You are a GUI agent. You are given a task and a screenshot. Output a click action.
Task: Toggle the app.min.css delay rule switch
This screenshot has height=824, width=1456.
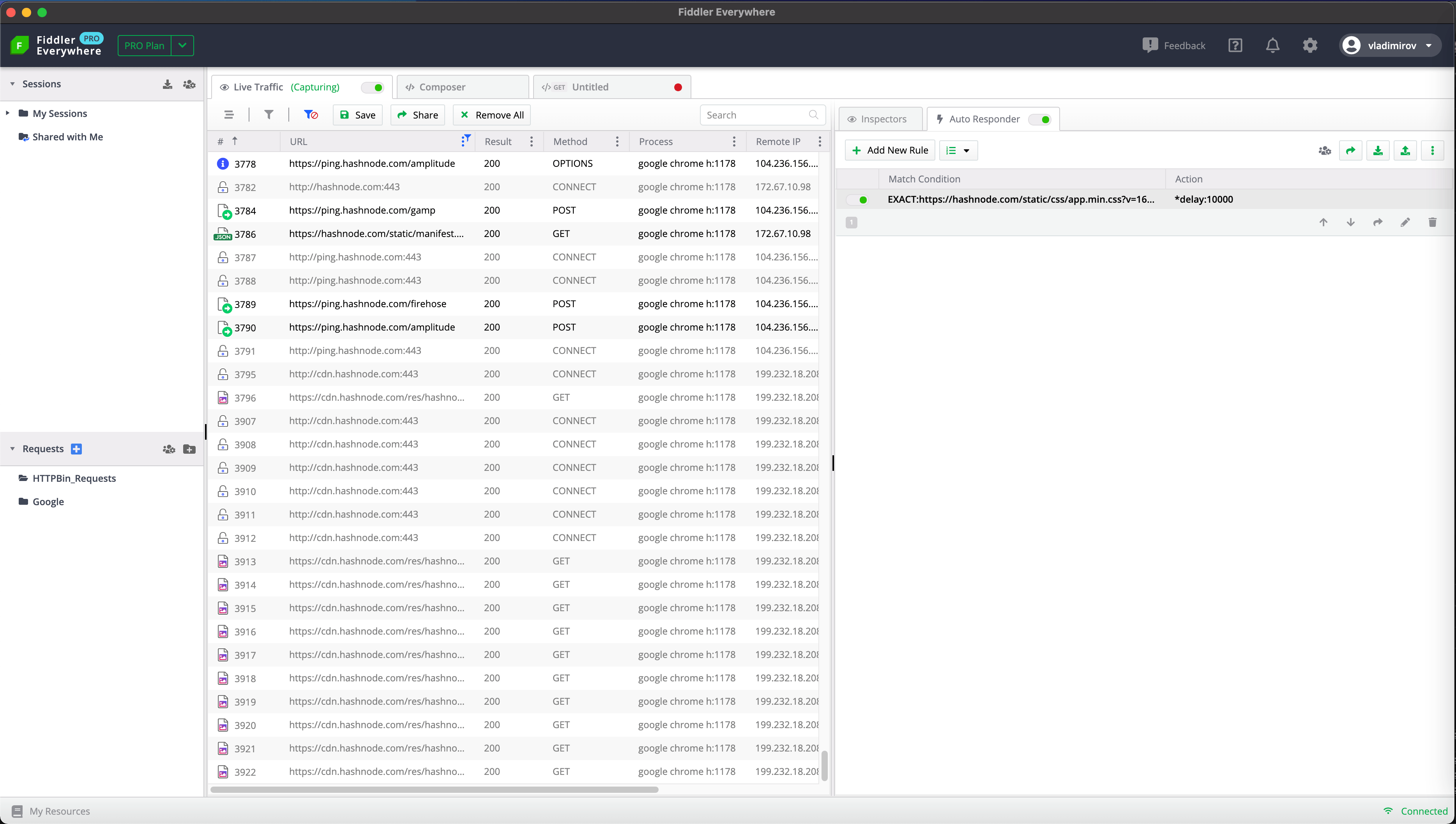tap(857, 200)
